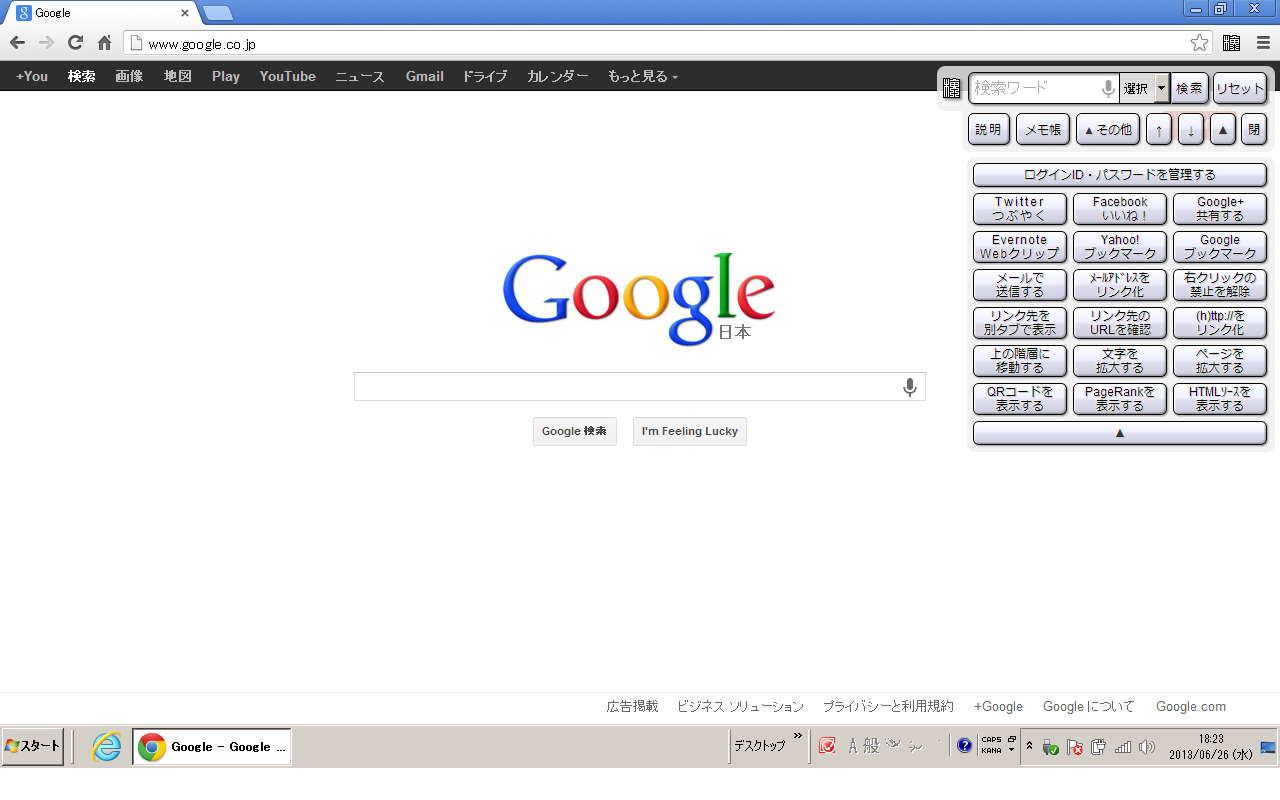
Task: Open the extension icon next to the star
Action: click(x=1231, y=43)
